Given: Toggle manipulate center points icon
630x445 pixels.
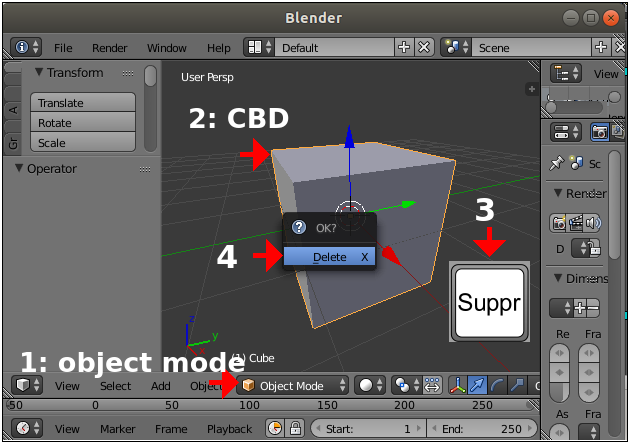Looking at the screenshot, I should tap(432, 385).
